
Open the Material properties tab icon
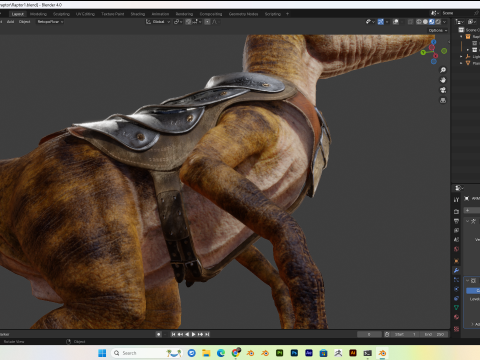456,317
